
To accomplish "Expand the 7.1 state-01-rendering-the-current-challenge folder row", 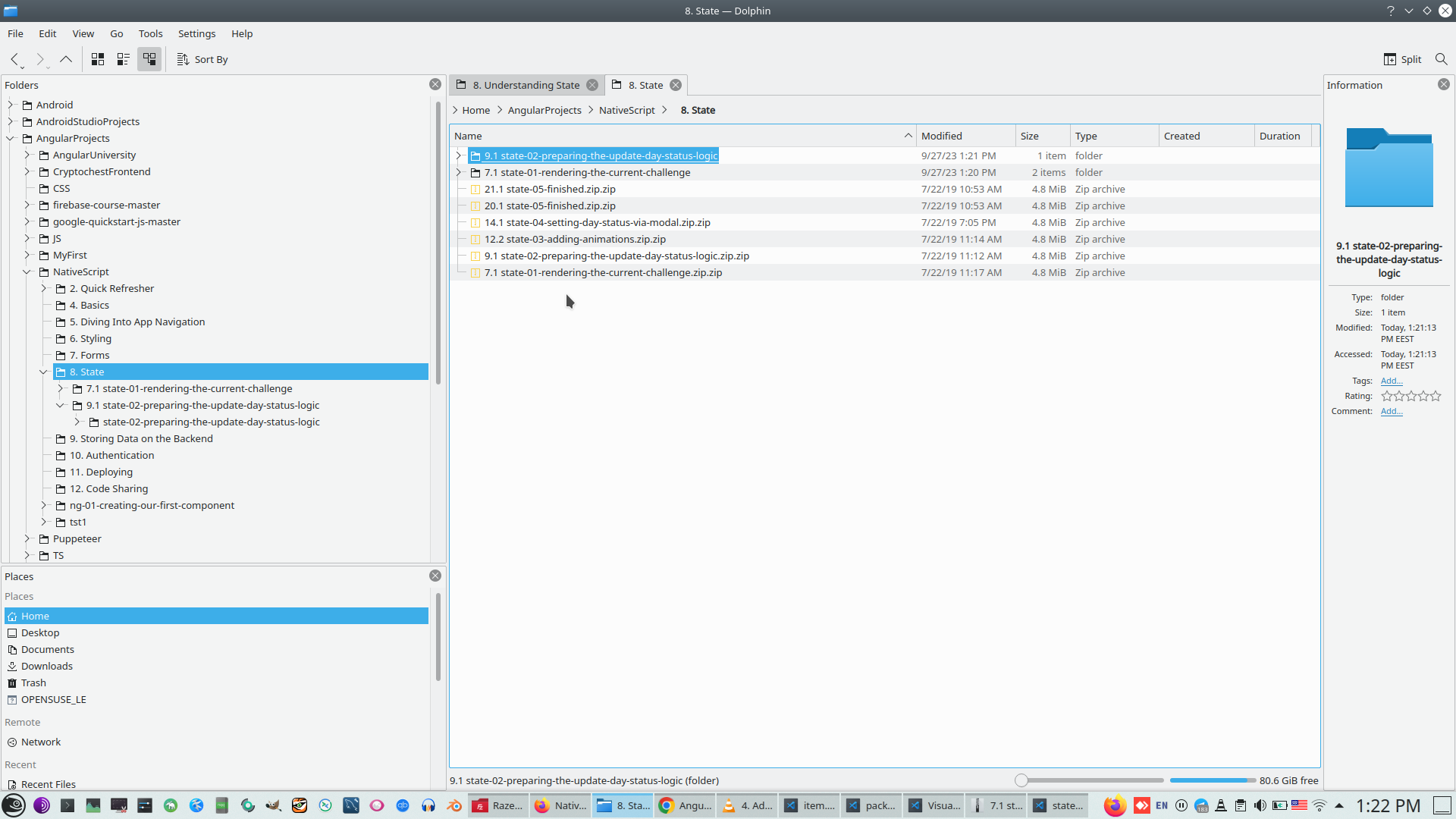I will click(459, 172).
